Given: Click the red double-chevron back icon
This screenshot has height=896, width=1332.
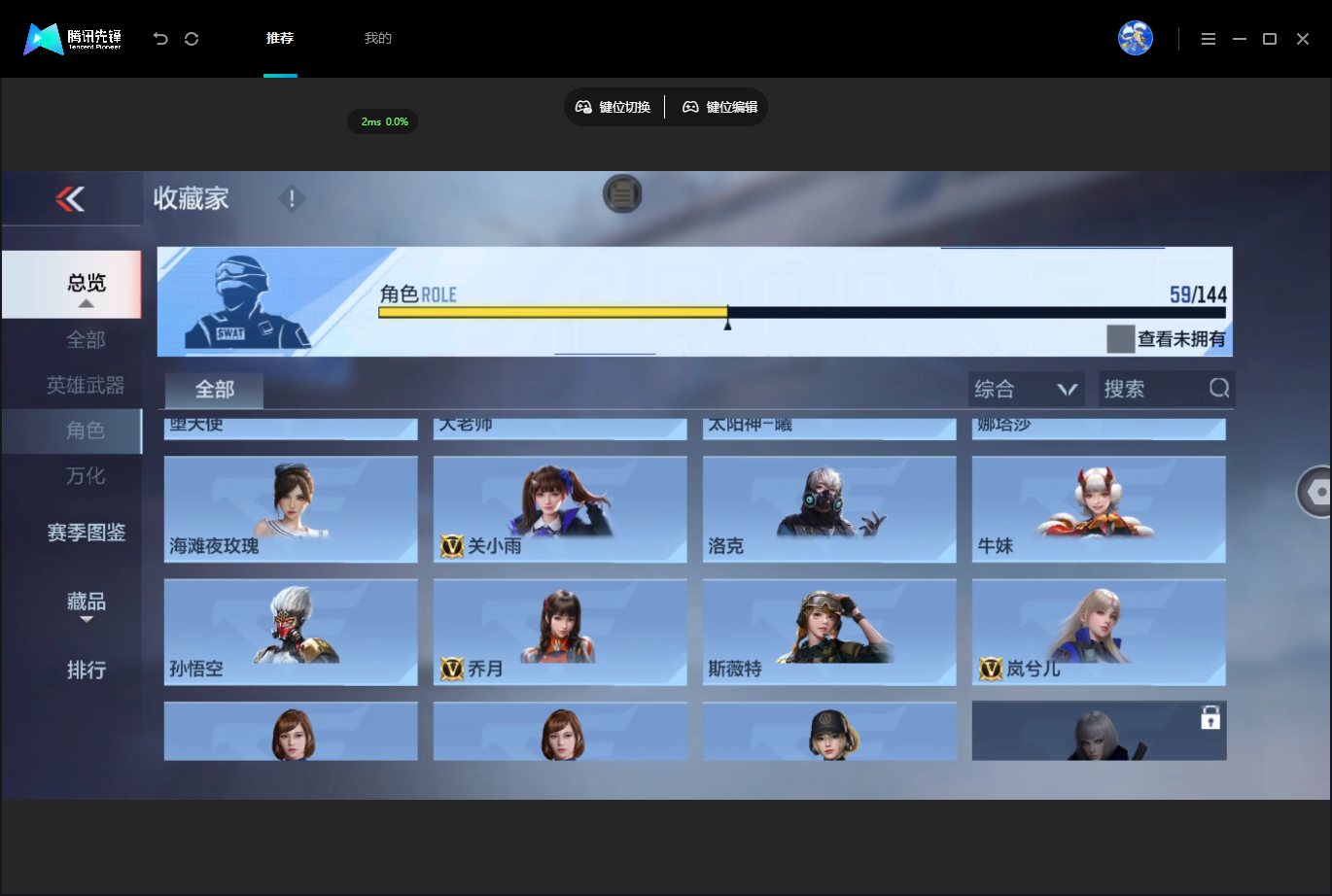Looking at the screenshot, I should pos(70,198).
